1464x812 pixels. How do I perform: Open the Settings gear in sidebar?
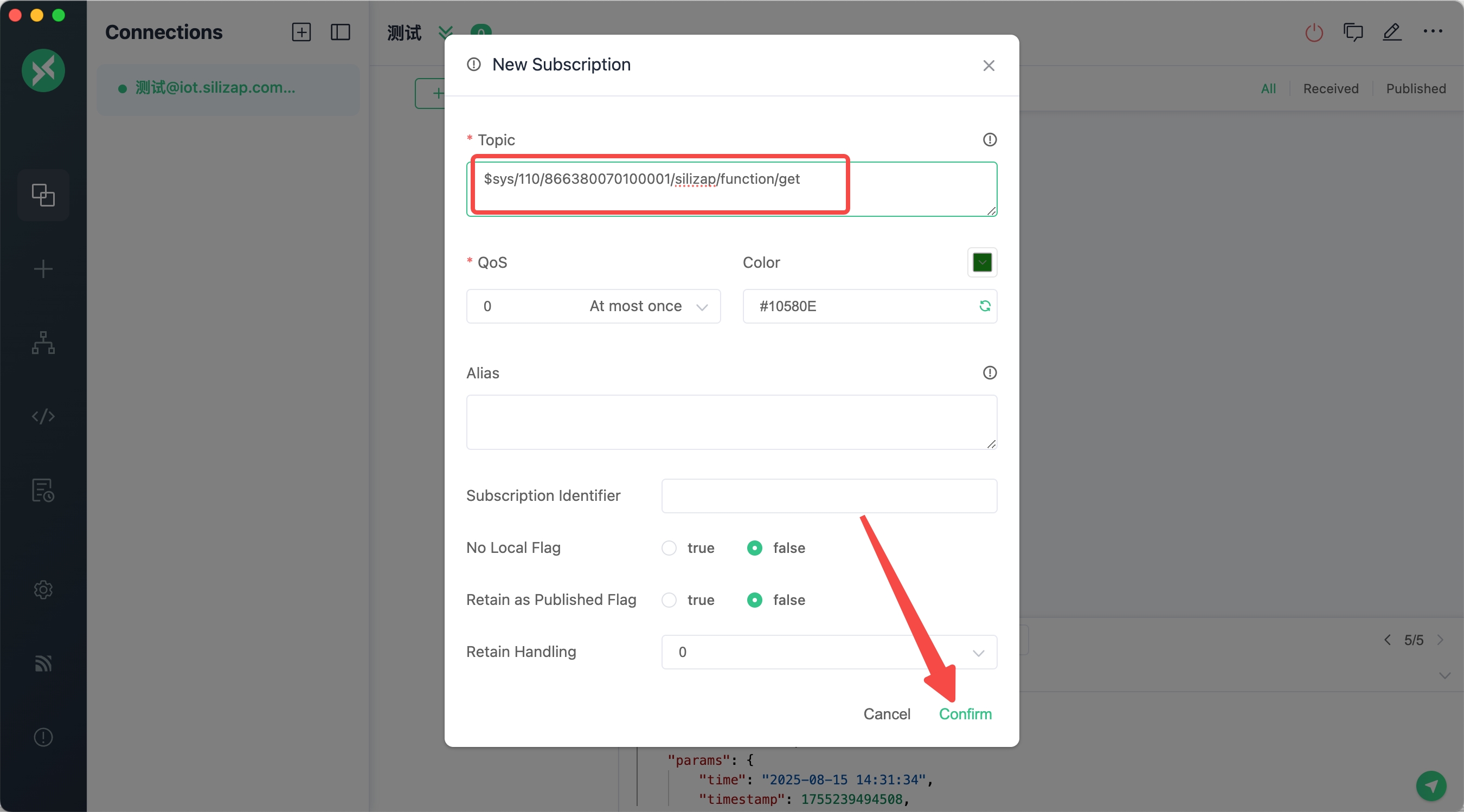click(43, 590)
